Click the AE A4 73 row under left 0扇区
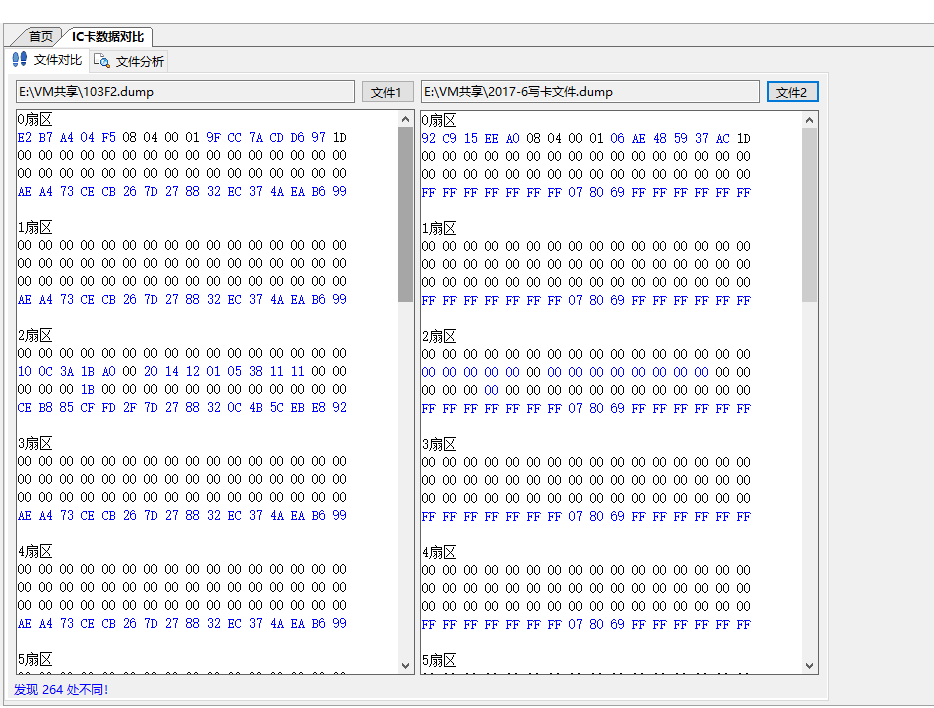The image size is (934, 708). 182,192
